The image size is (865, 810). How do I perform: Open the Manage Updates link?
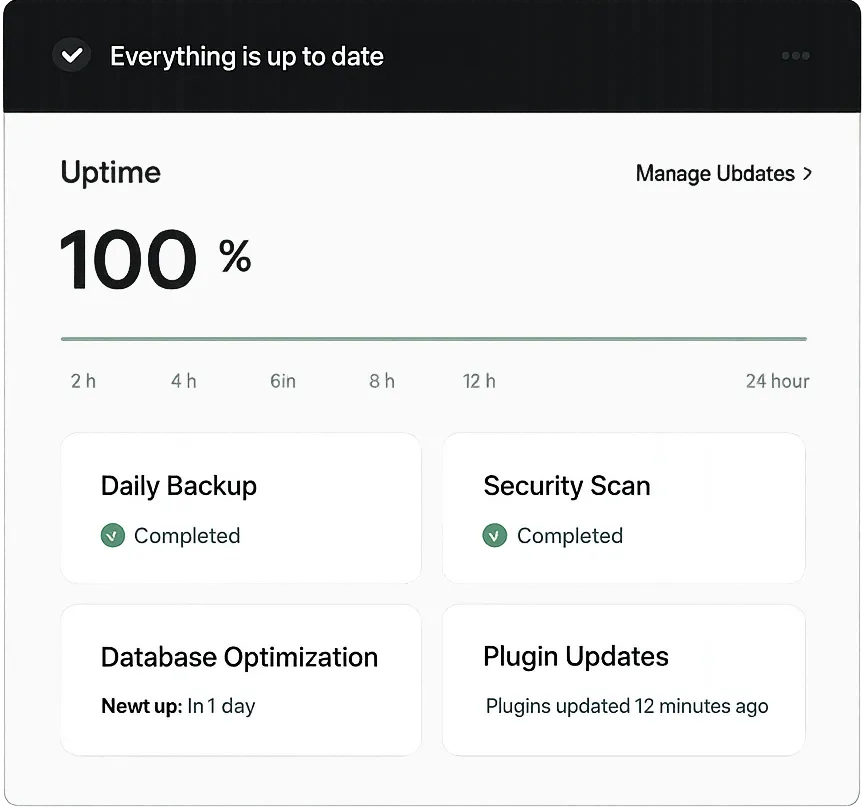[715, 174]
